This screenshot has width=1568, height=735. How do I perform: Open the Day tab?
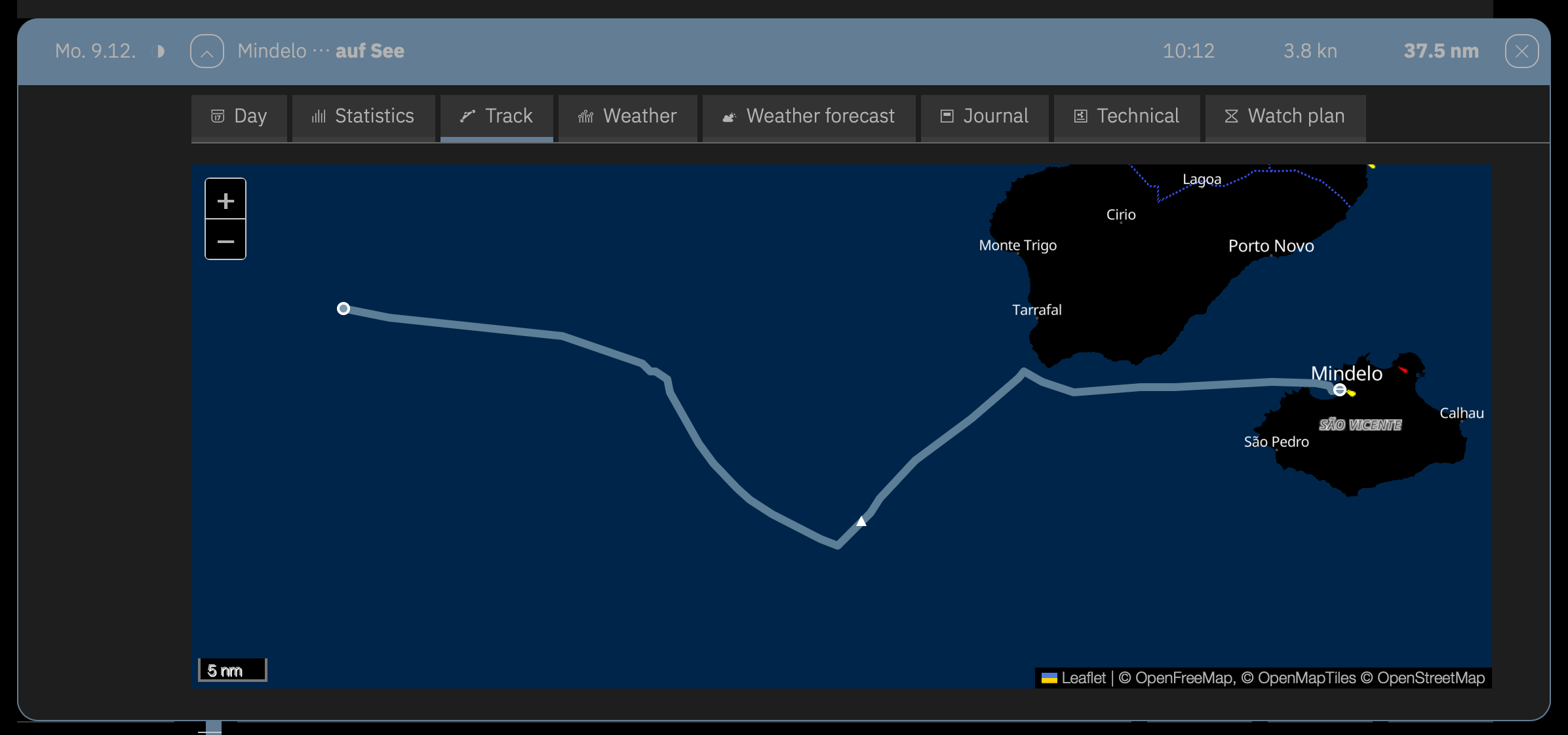click(239, 117)
